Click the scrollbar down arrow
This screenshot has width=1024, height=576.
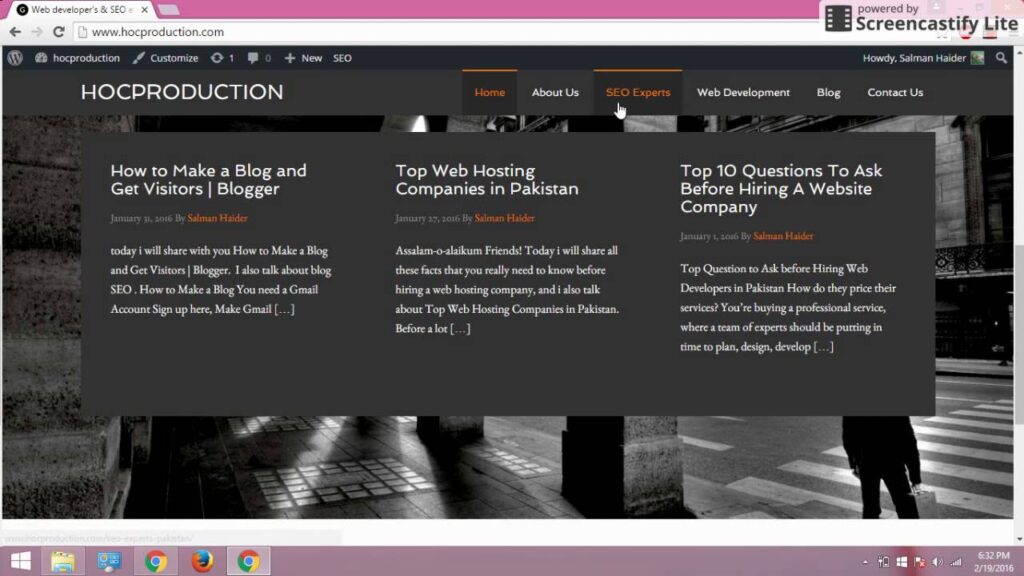pyautogui.click(x=1019, y=539)
